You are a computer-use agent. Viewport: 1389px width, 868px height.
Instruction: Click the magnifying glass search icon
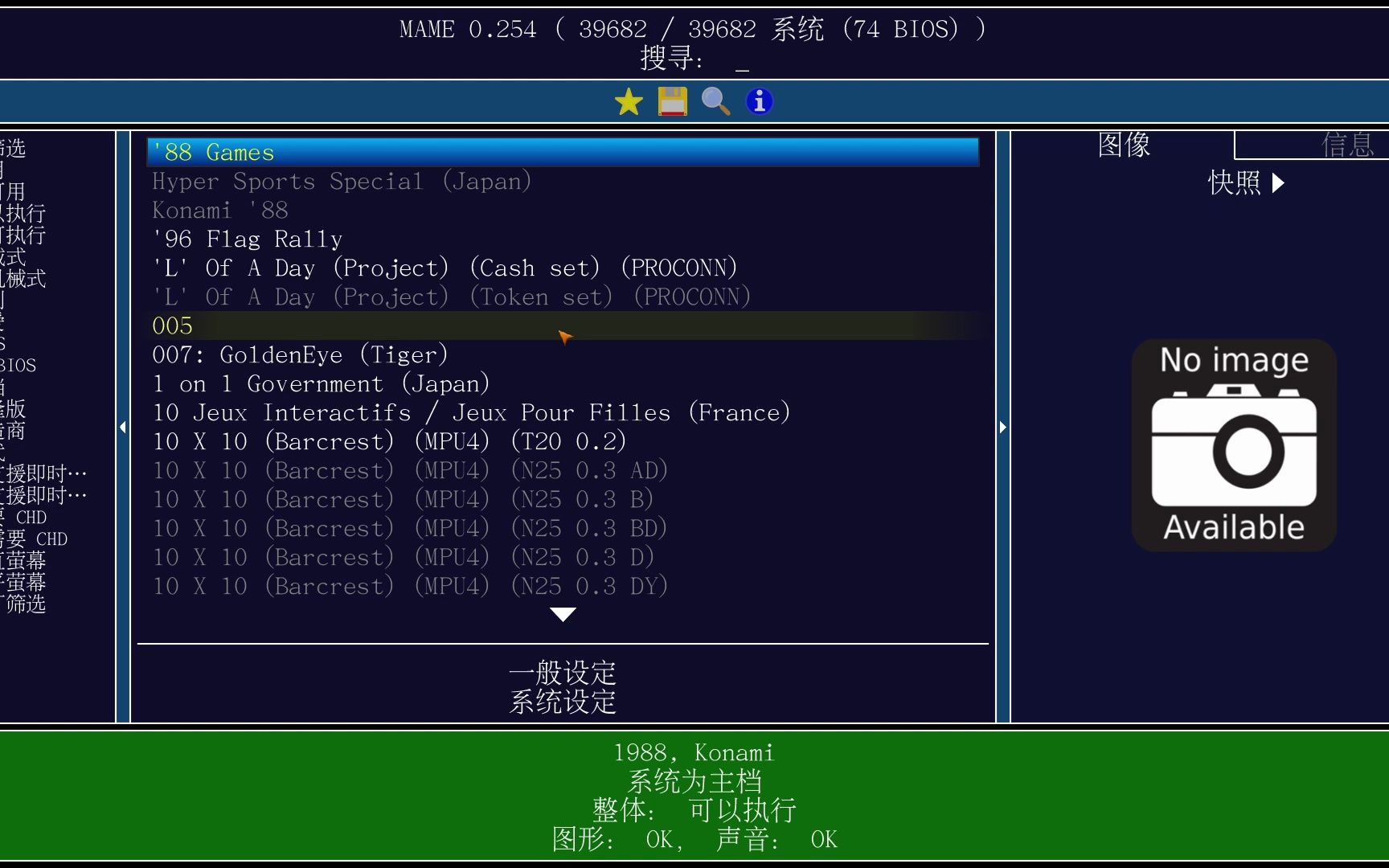click(715, 102)
